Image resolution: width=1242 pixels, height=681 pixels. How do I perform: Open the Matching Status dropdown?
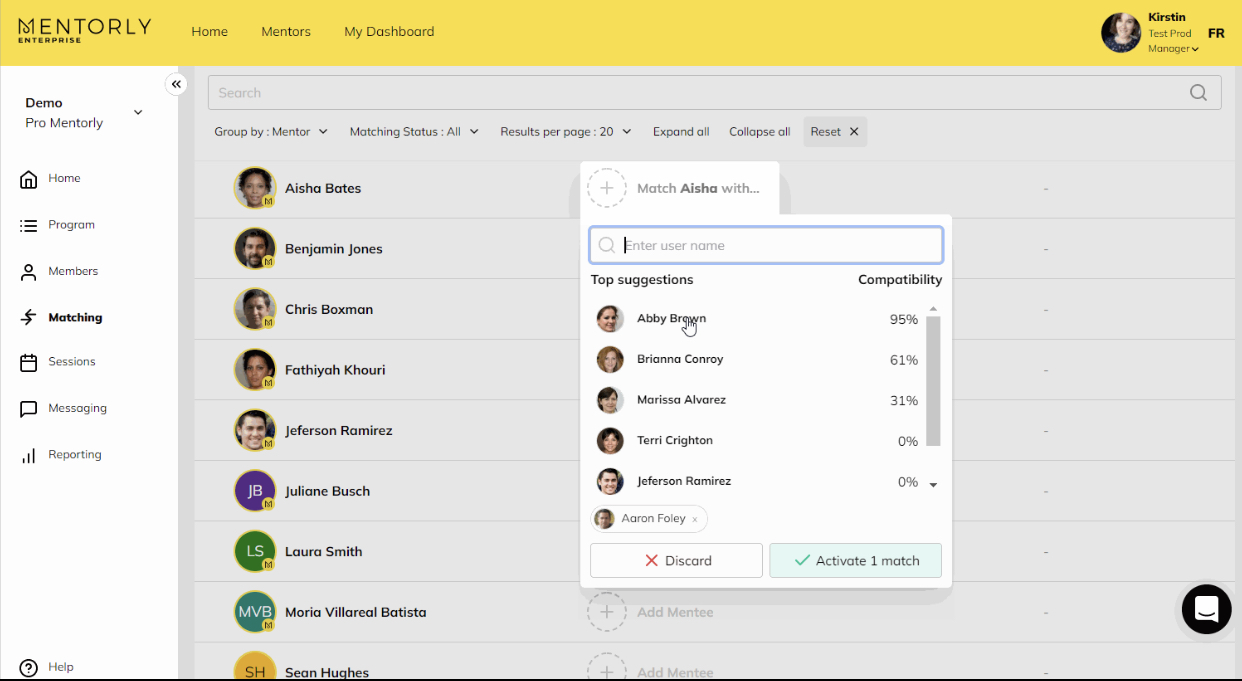[x=414, y=132]
